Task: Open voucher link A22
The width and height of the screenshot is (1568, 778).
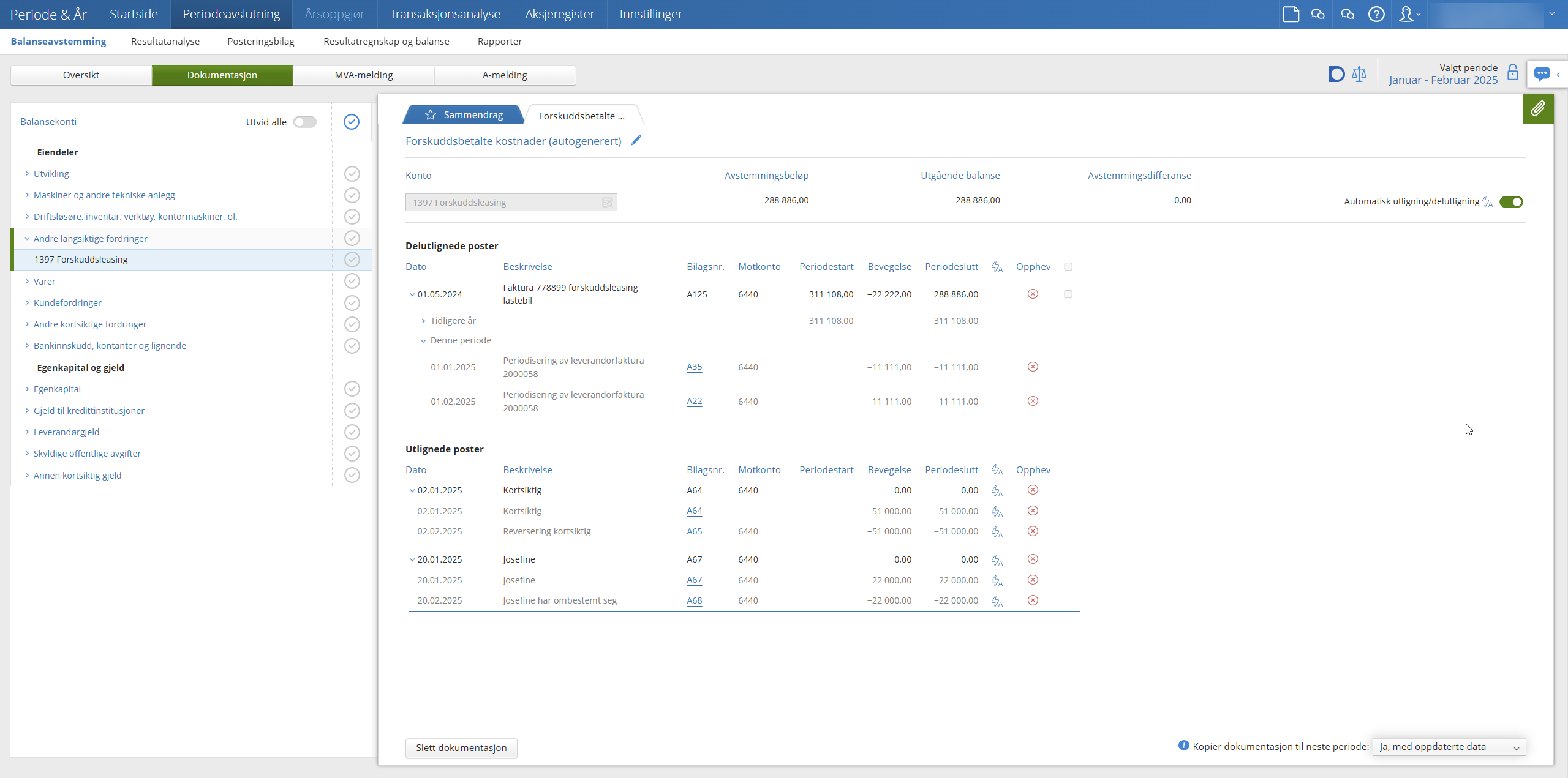Action: [x=694, y=401]
